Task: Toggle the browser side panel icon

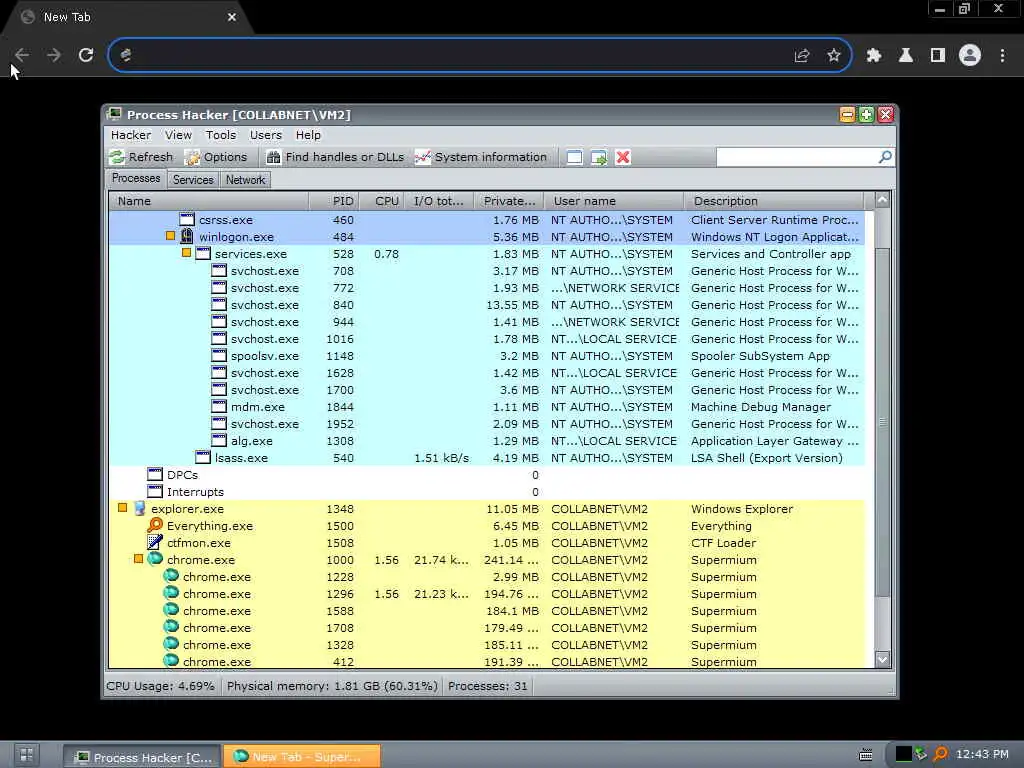Action: click(938, 55)
